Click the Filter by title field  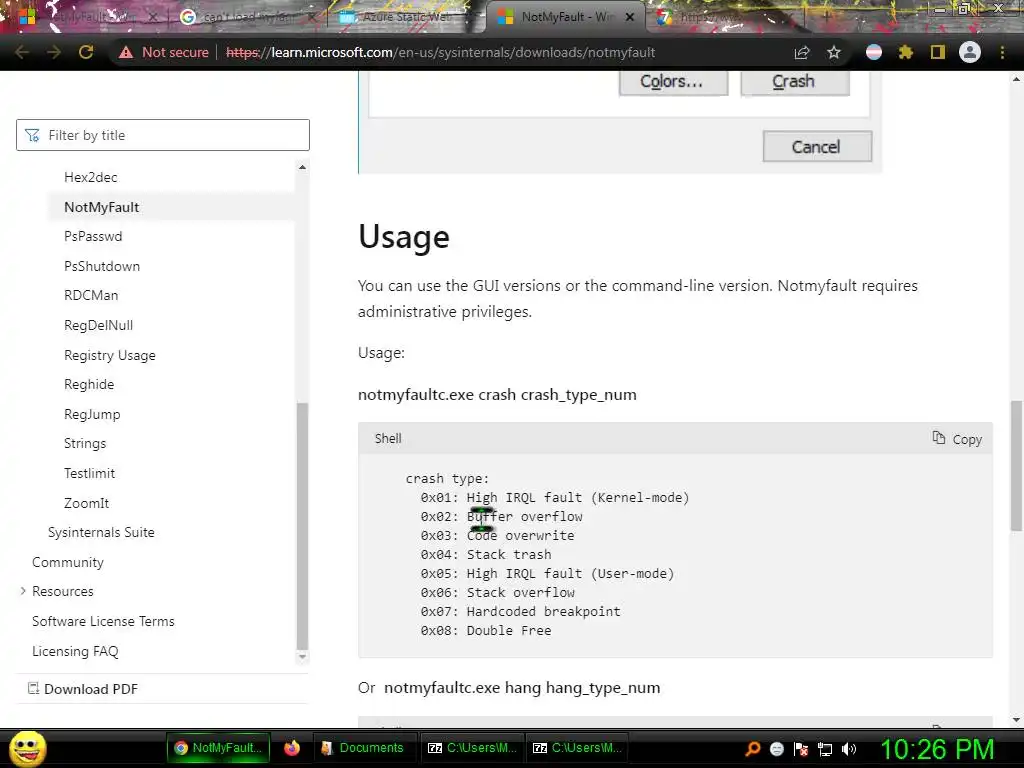click(x=163, y=135)
